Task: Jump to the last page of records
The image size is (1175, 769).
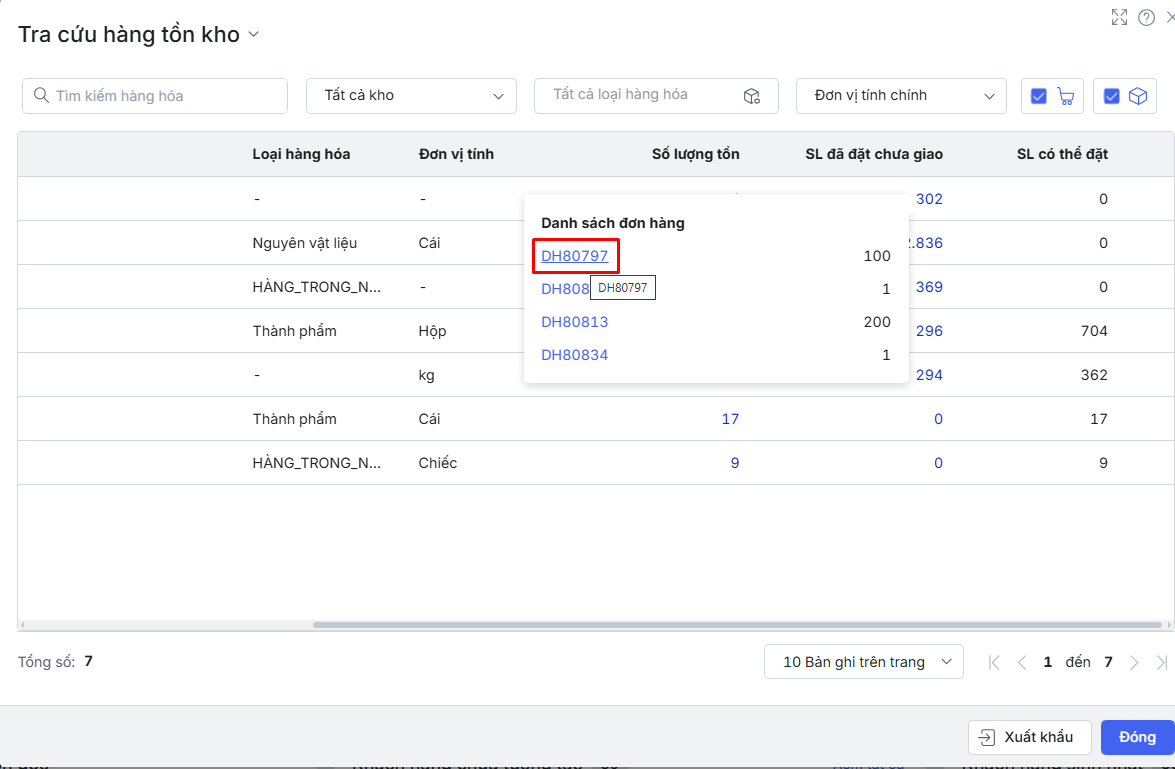Action: click(x=1161, y=662)
